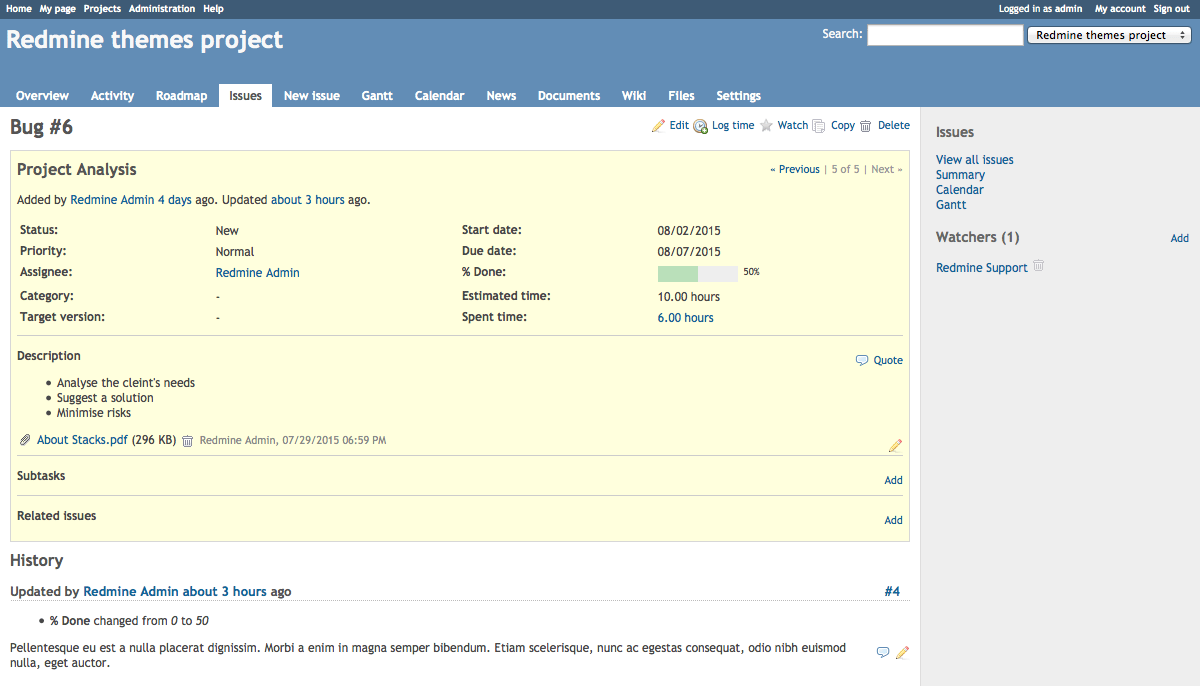Click the pencil icon to edit note #4

pos(903,652)
